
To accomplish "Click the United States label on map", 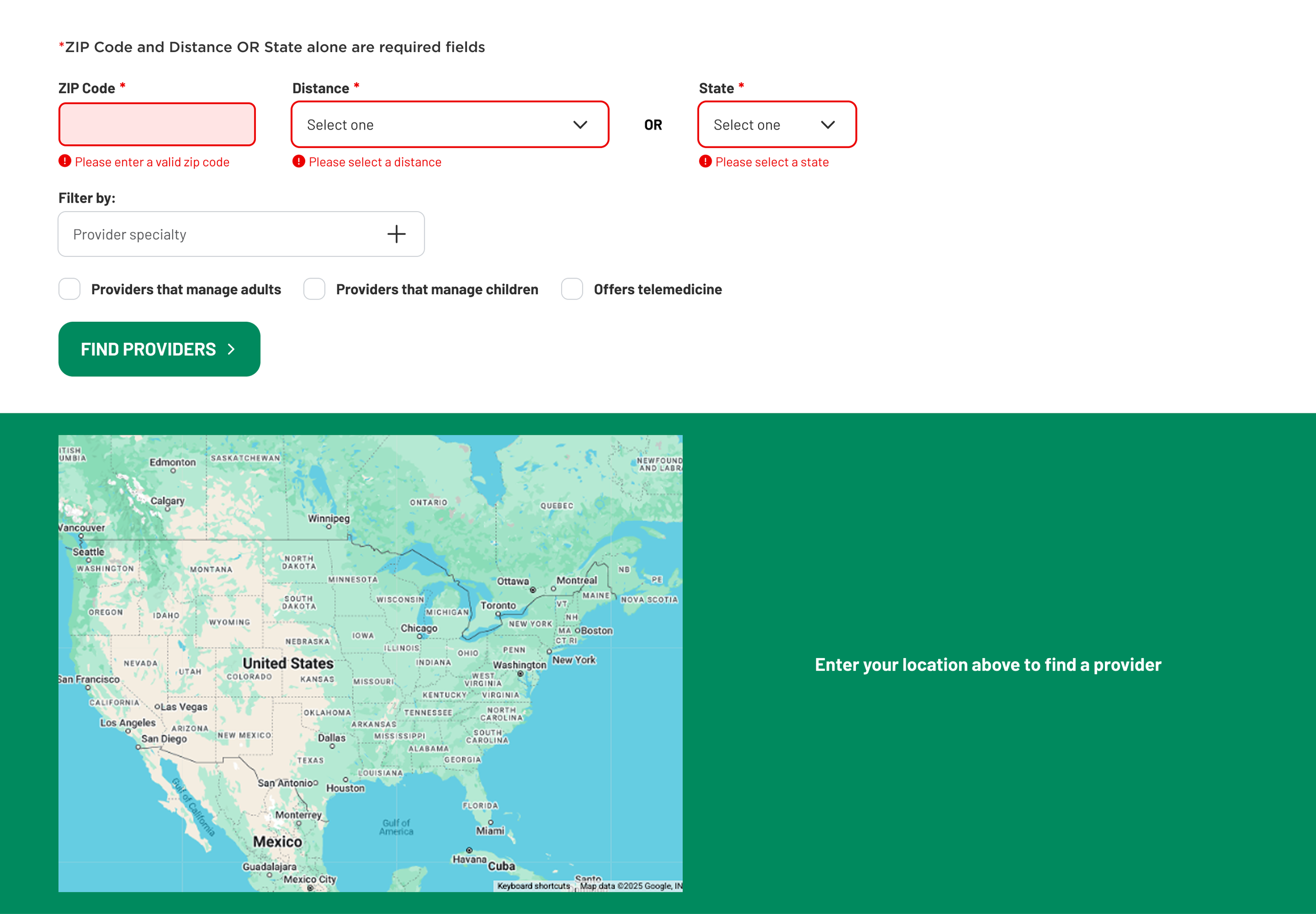I will coord(288,663).
